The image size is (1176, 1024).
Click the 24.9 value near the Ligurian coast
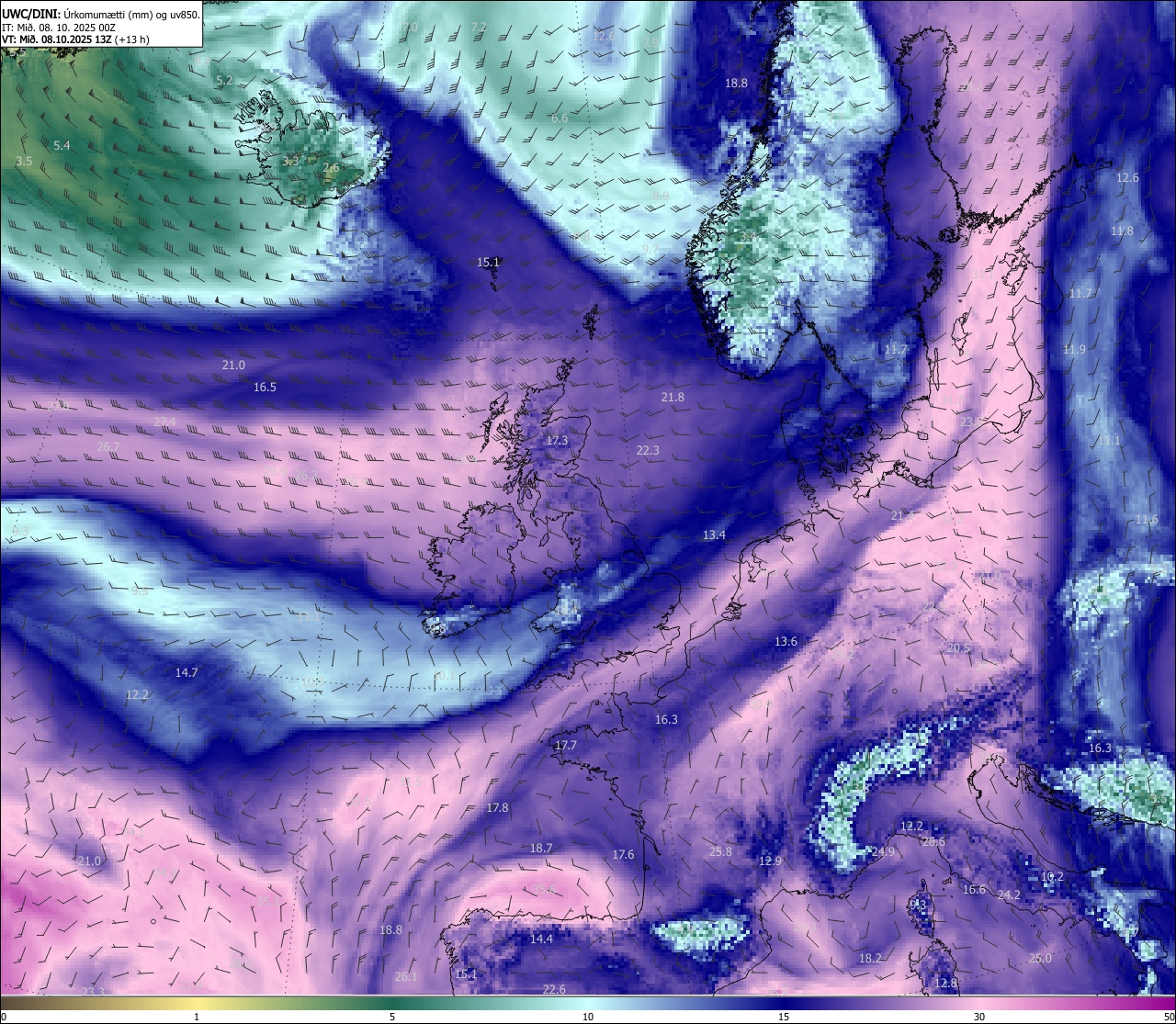[883, 851]
